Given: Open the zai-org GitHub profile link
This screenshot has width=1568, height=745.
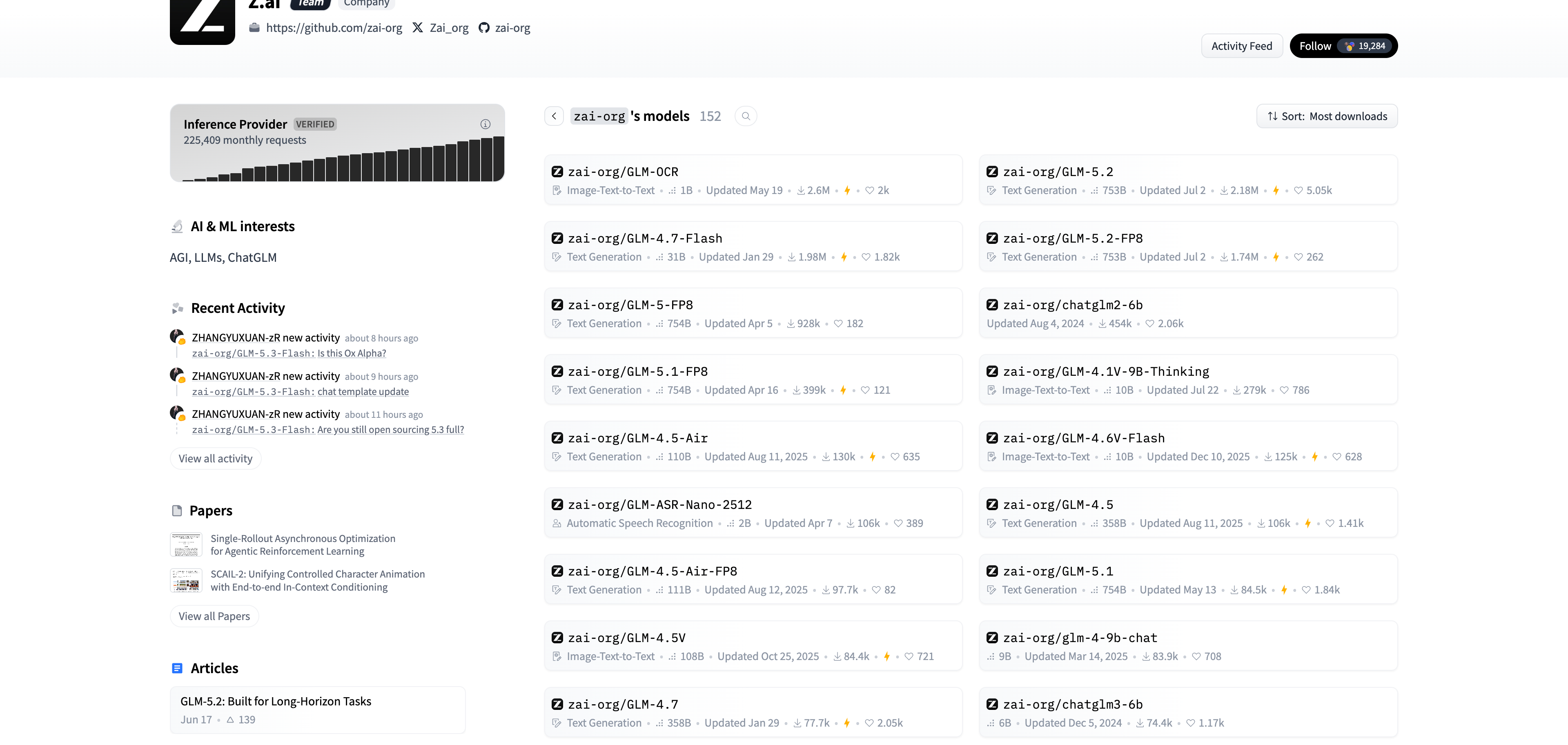Looking at the screenshot, I should 512,28.
